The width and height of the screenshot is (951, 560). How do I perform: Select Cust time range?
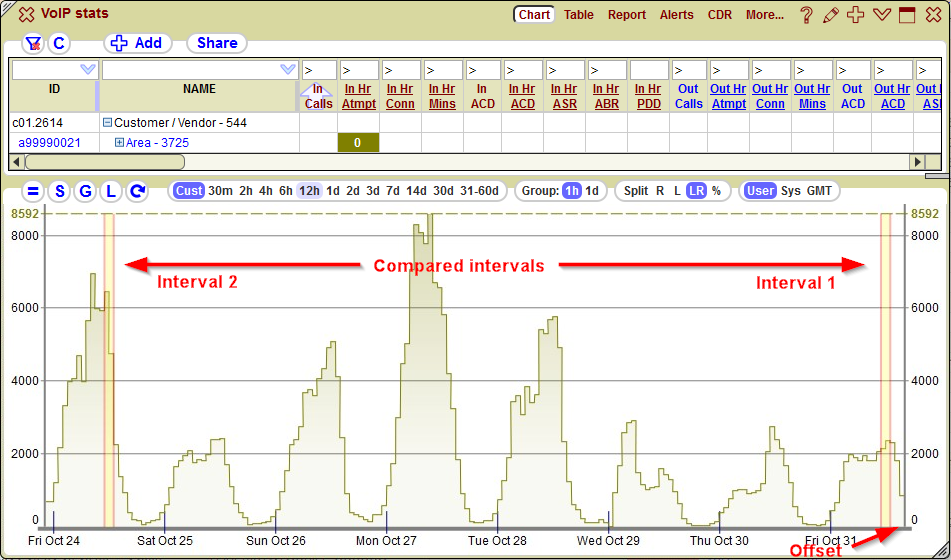point(189,191)
